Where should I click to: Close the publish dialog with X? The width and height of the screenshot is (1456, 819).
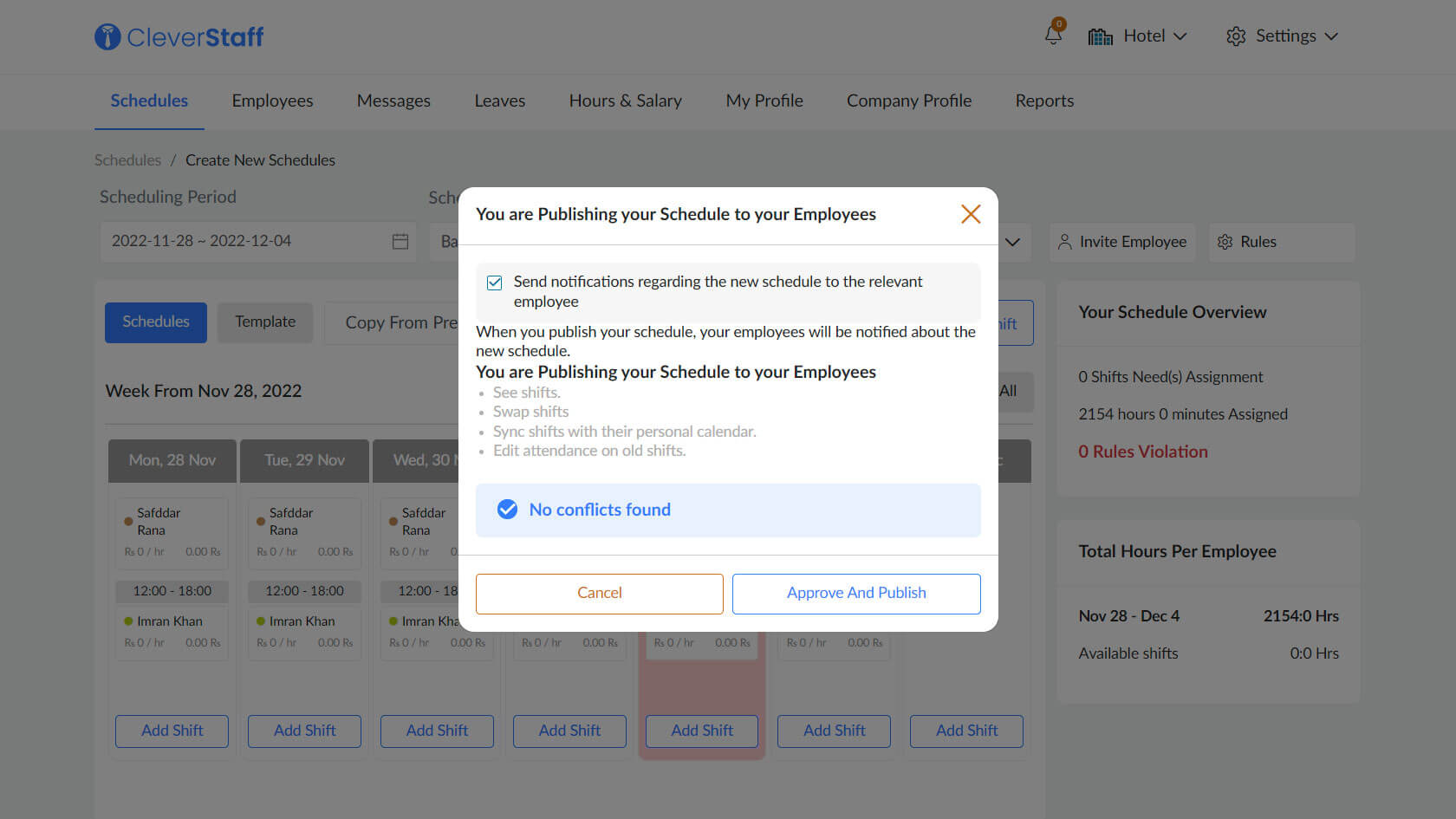pos(970,214)
